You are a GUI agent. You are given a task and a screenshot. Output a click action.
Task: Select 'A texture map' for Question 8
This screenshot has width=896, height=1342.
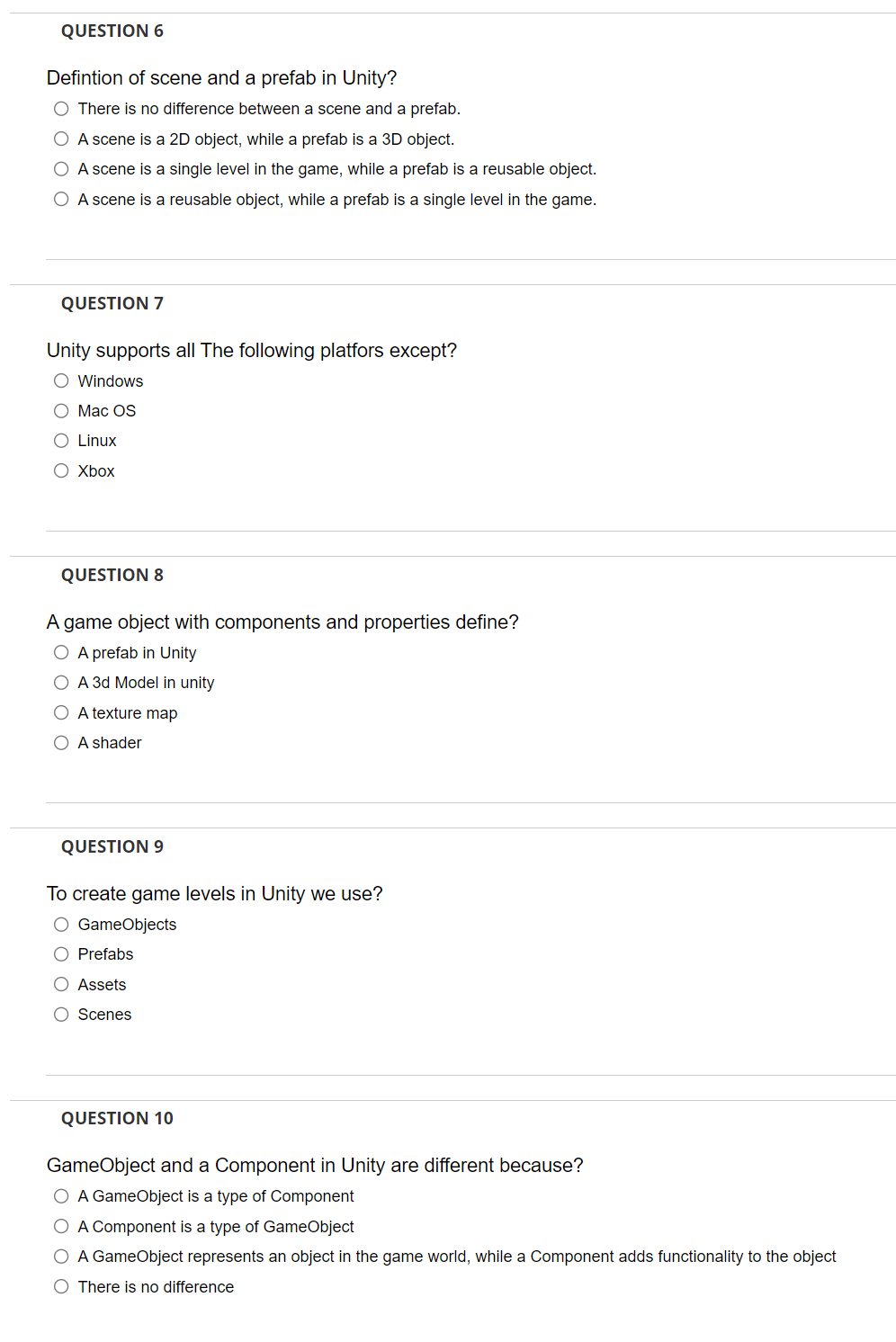point(61,712)
